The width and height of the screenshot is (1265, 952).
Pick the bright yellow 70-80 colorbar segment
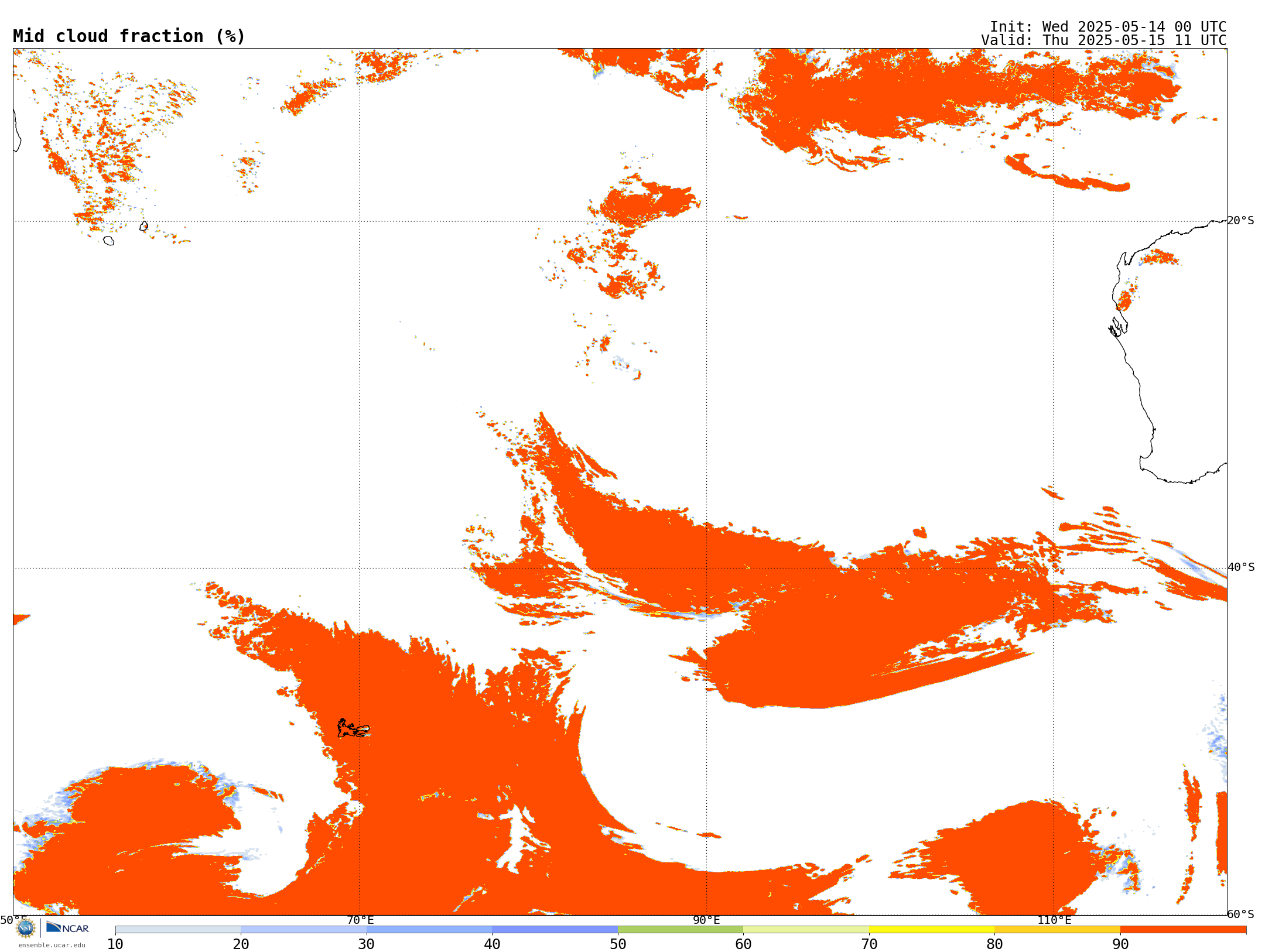click(932, 930)
